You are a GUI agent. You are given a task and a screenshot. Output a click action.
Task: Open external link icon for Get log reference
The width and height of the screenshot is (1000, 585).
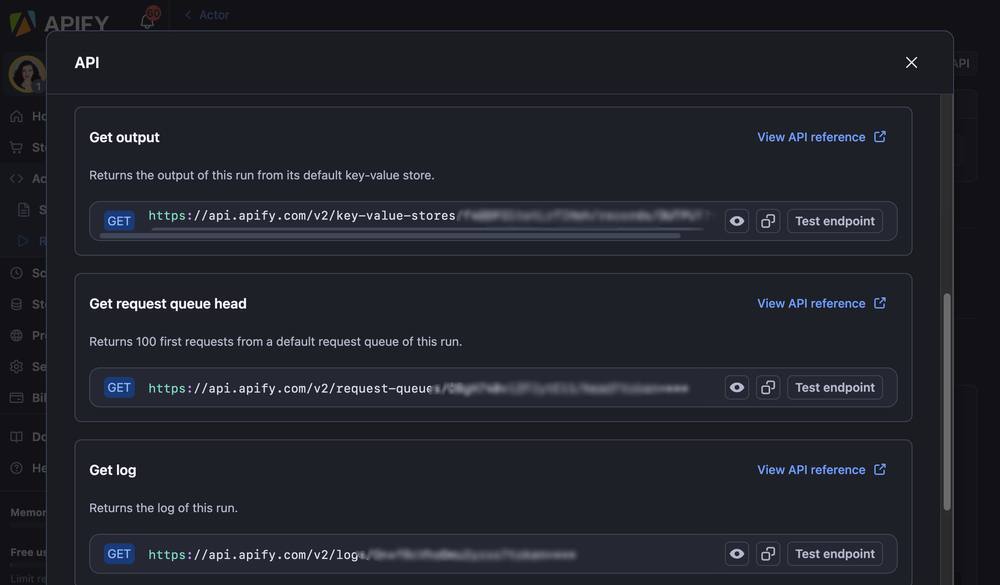coord(880,469)
